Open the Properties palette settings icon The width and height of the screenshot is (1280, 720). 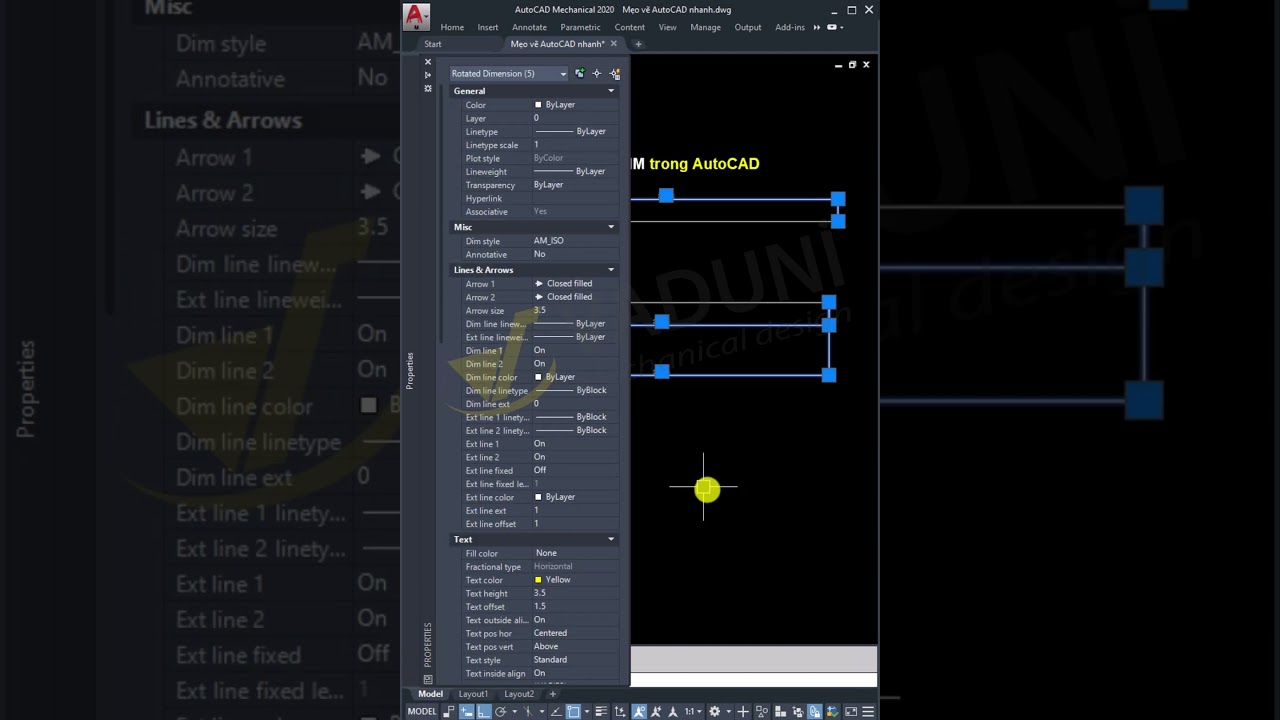pyautogui.click(x=428, y=88)
